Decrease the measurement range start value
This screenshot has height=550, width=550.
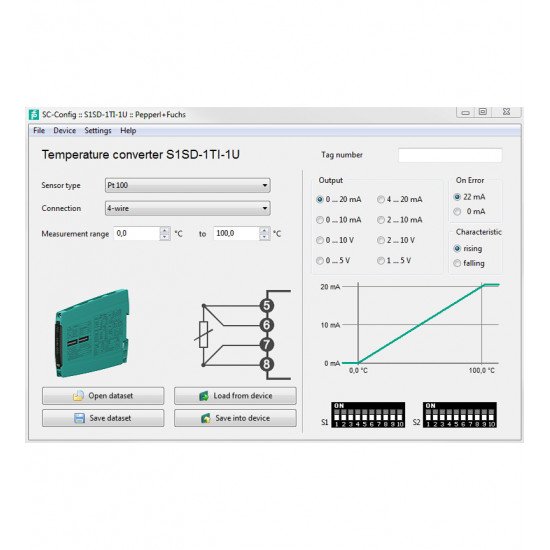pyautogui.click(x=165, y=237)
